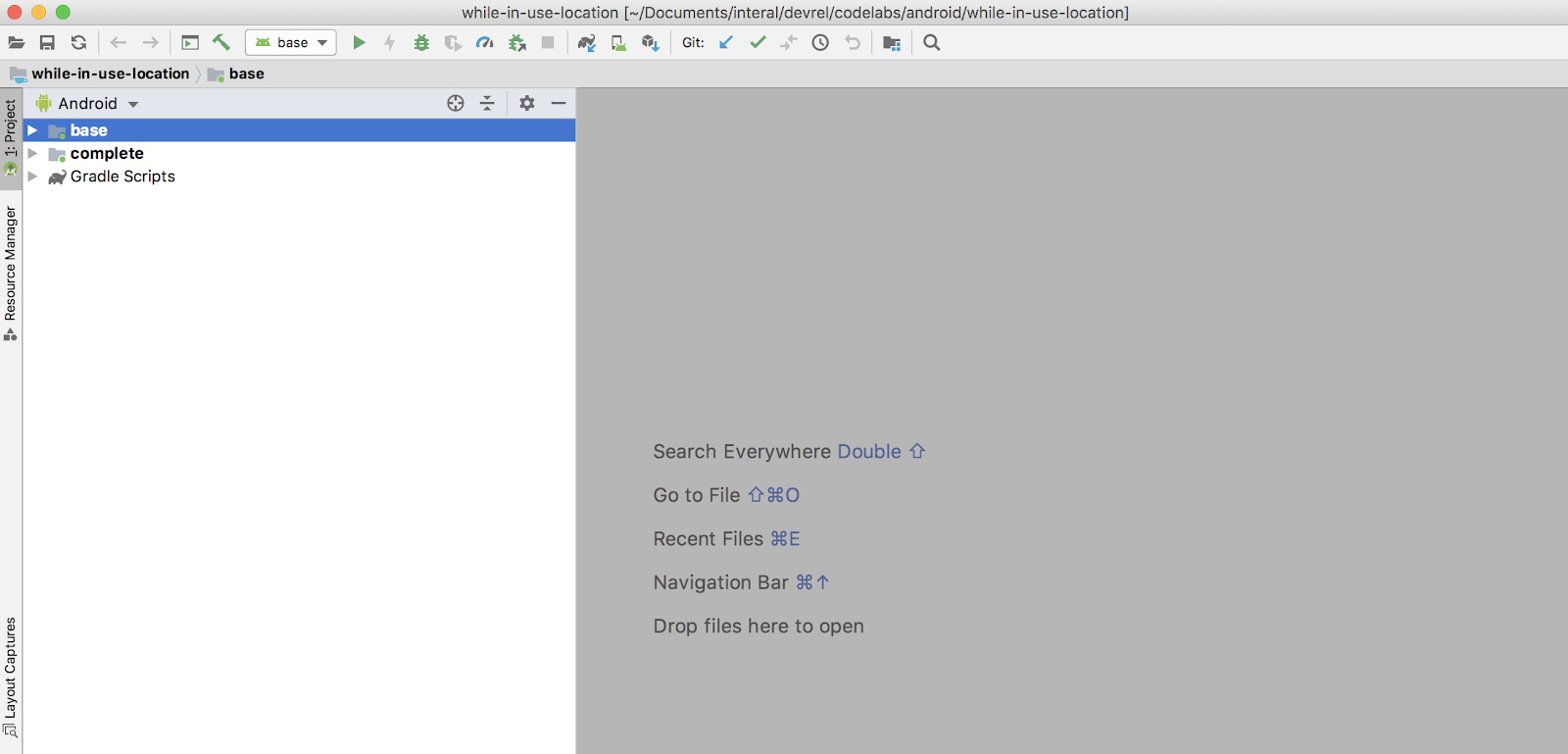Viewport: 1568px width, 754px height.
Task: Open the base run configuration dropdown
Action: tap(291, 42)
